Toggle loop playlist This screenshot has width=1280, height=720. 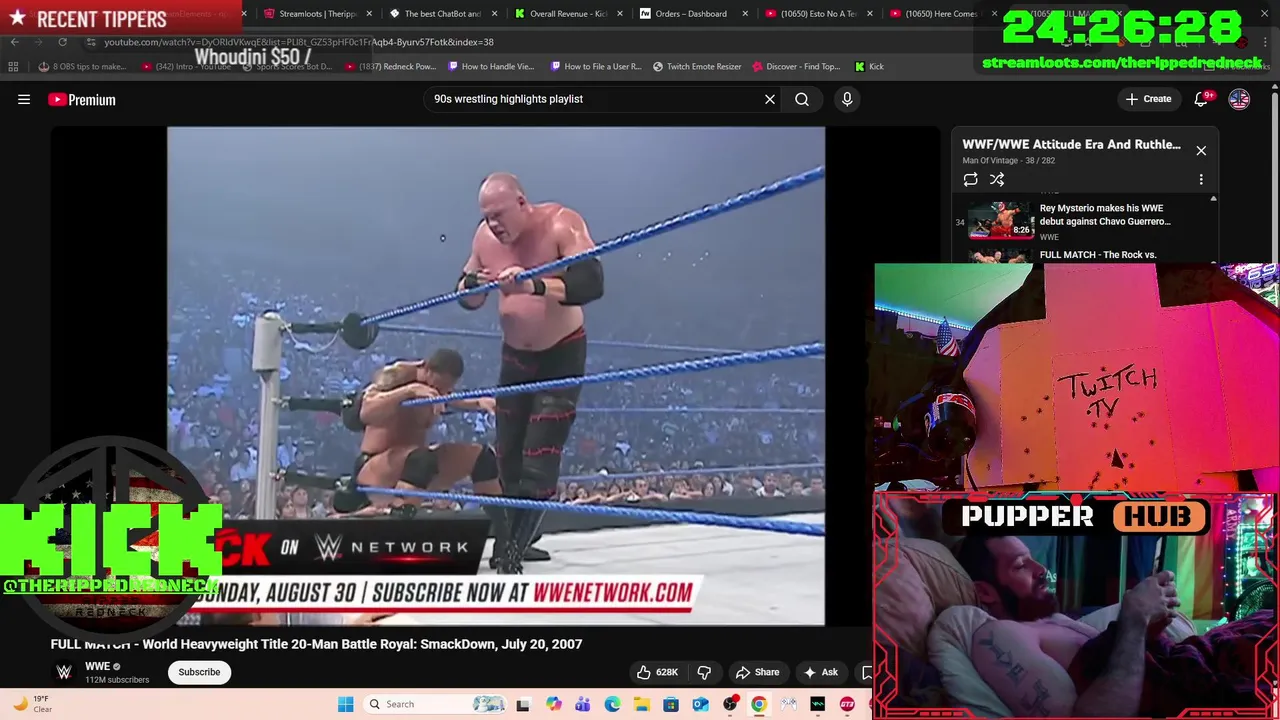(970, 180)
